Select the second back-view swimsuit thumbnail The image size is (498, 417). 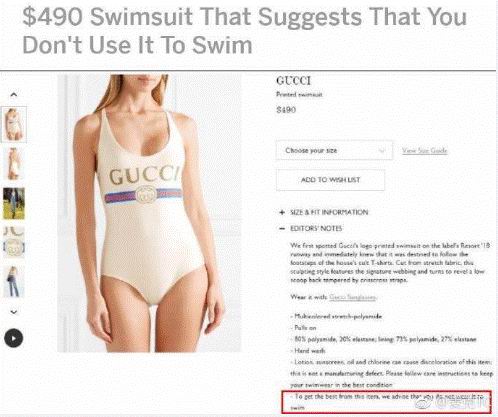click(14, 164)
